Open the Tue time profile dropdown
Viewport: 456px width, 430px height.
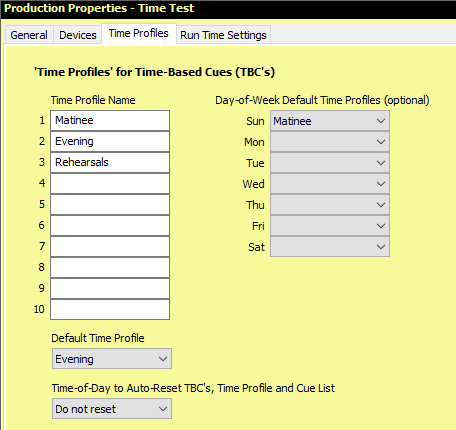click(330, 163)
